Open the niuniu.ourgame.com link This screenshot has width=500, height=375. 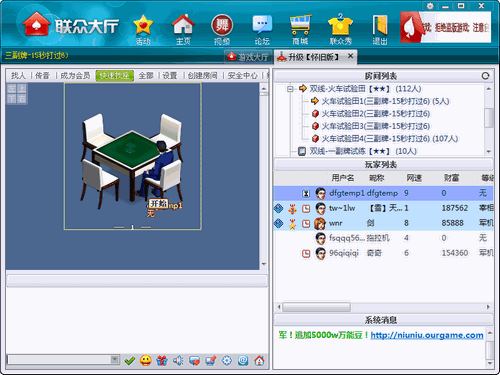coord(427,335)
